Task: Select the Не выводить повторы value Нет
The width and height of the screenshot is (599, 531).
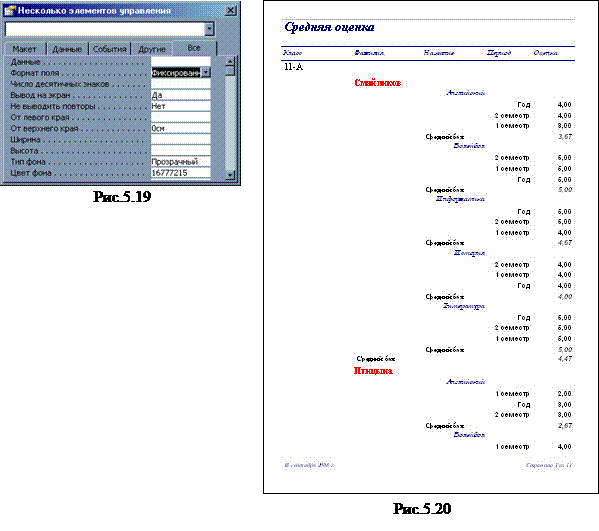Action: (x=181, y=106)
